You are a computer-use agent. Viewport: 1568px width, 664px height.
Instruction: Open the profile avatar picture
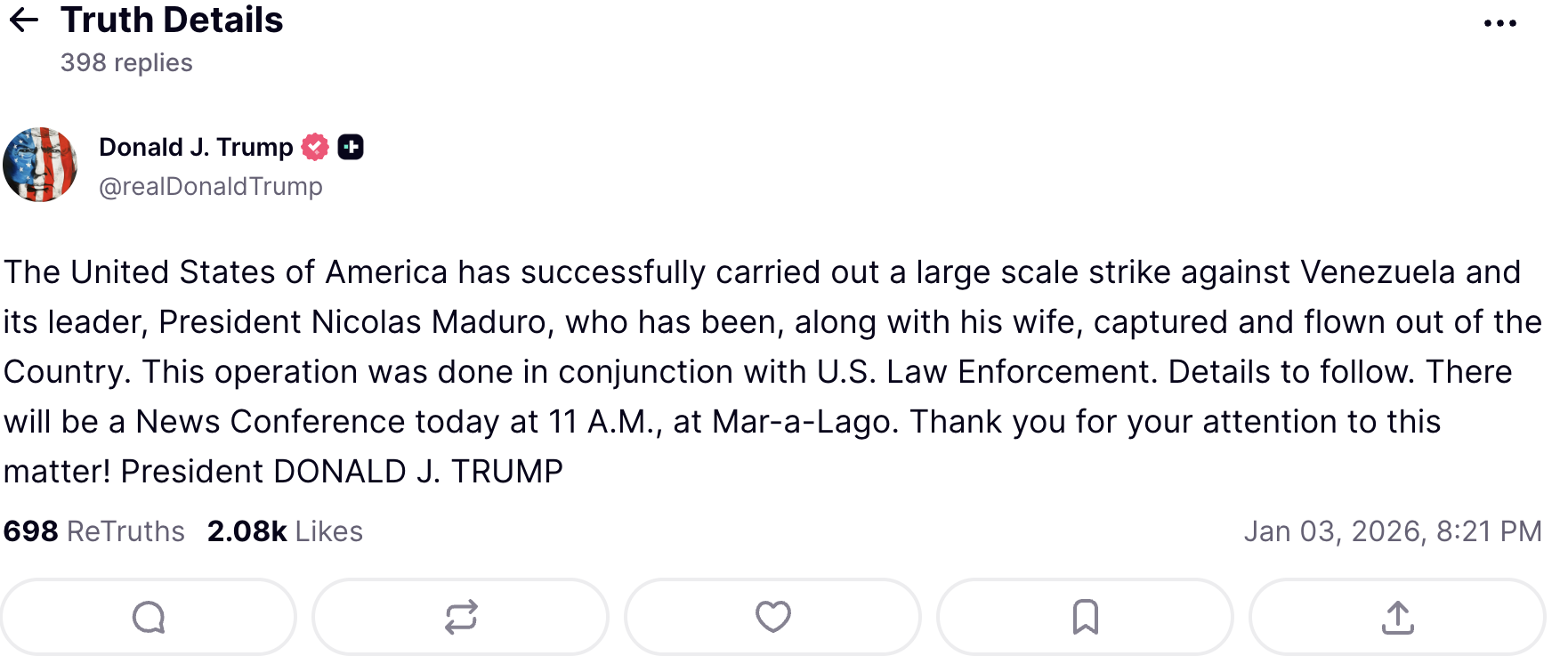click(40, 165)
